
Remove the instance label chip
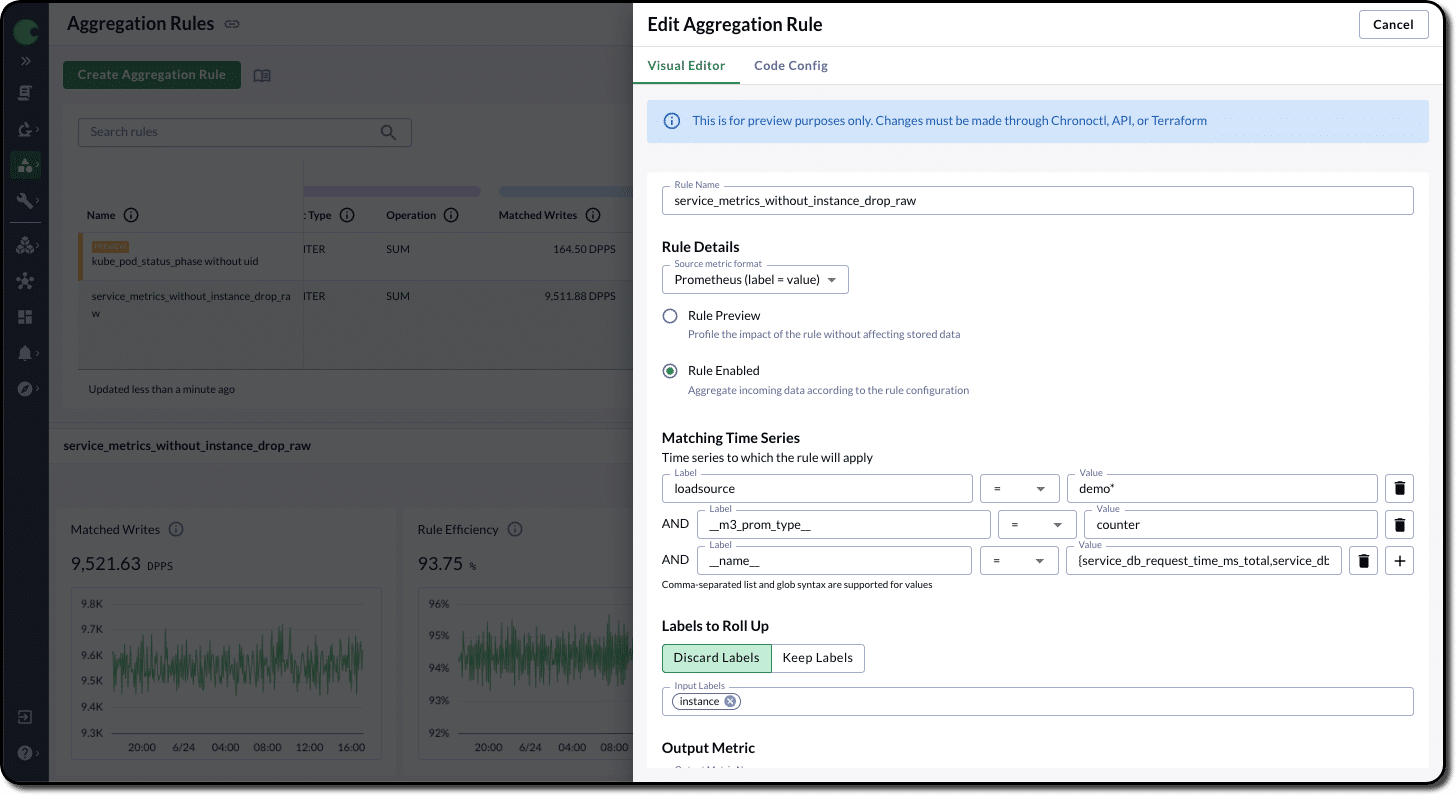point(731,702)
